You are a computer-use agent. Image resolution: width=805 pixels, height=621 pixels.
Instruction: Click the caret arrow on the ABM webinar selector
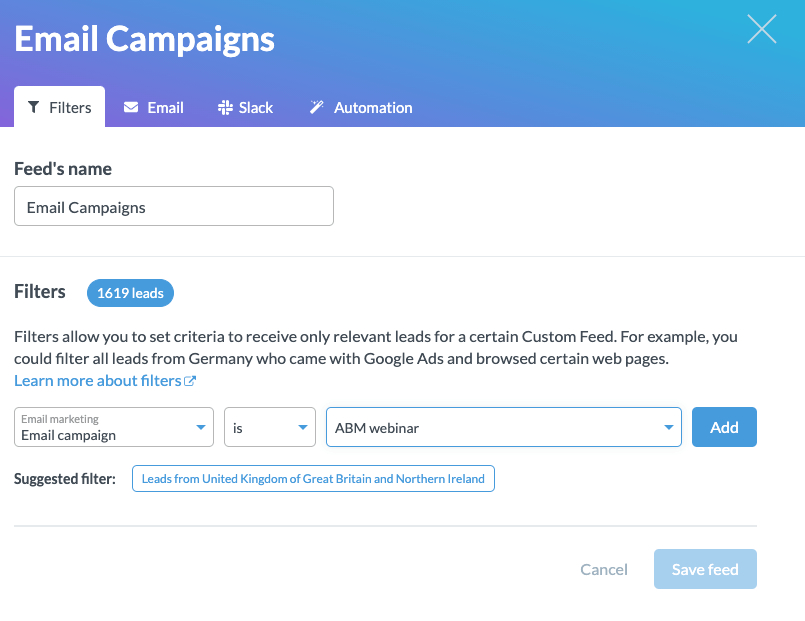click(668, 427)
